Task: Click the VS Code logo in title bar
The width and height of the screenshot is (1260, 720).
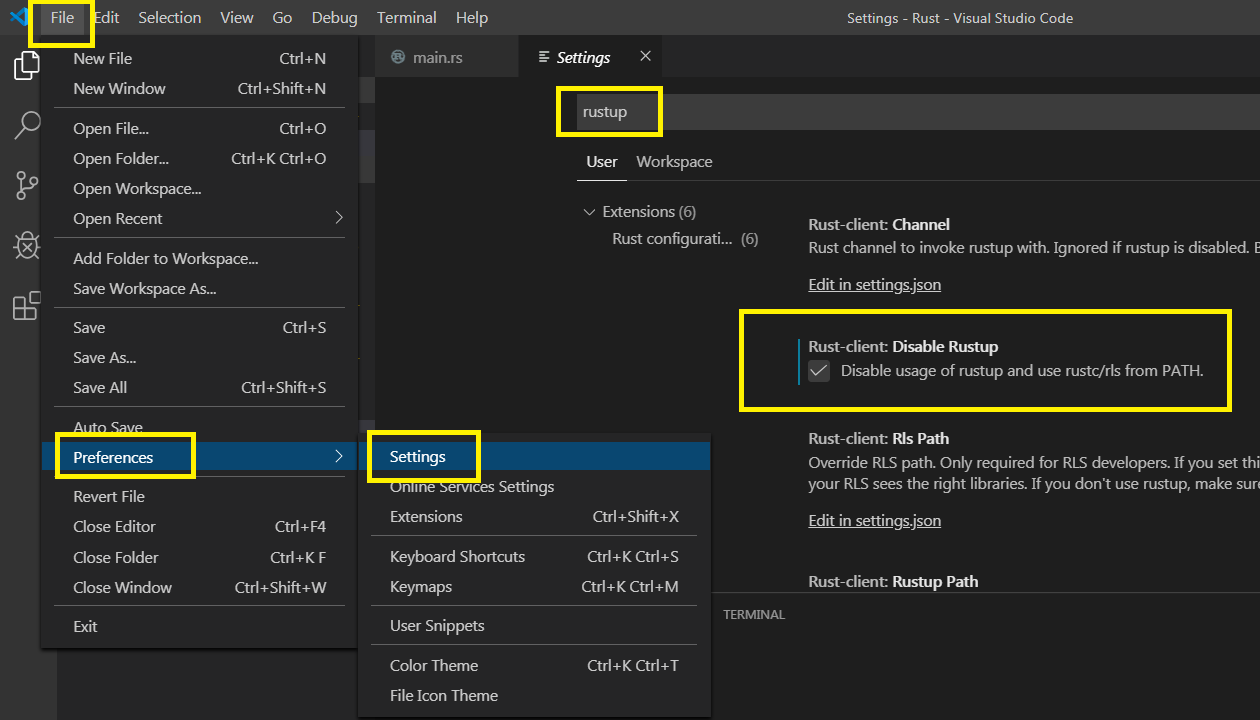Action: click(x=18, y=17)
